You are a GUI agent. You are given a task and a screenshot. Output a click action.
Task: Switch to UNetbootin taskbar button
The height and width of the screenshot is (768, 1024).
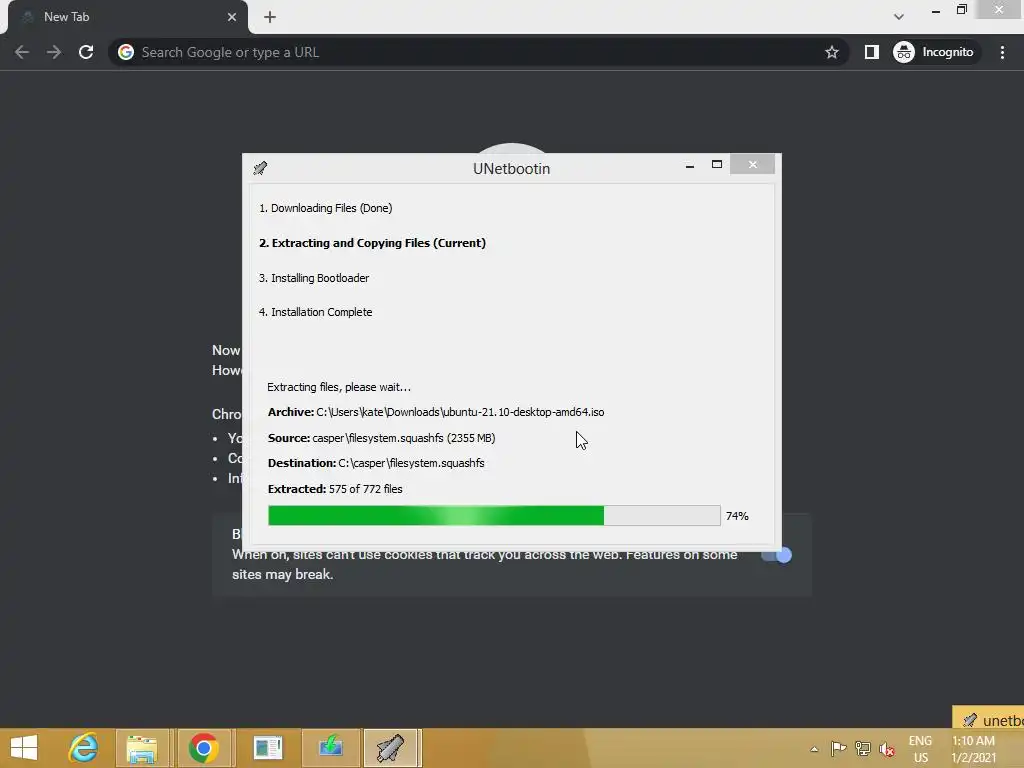pos(391,748)
